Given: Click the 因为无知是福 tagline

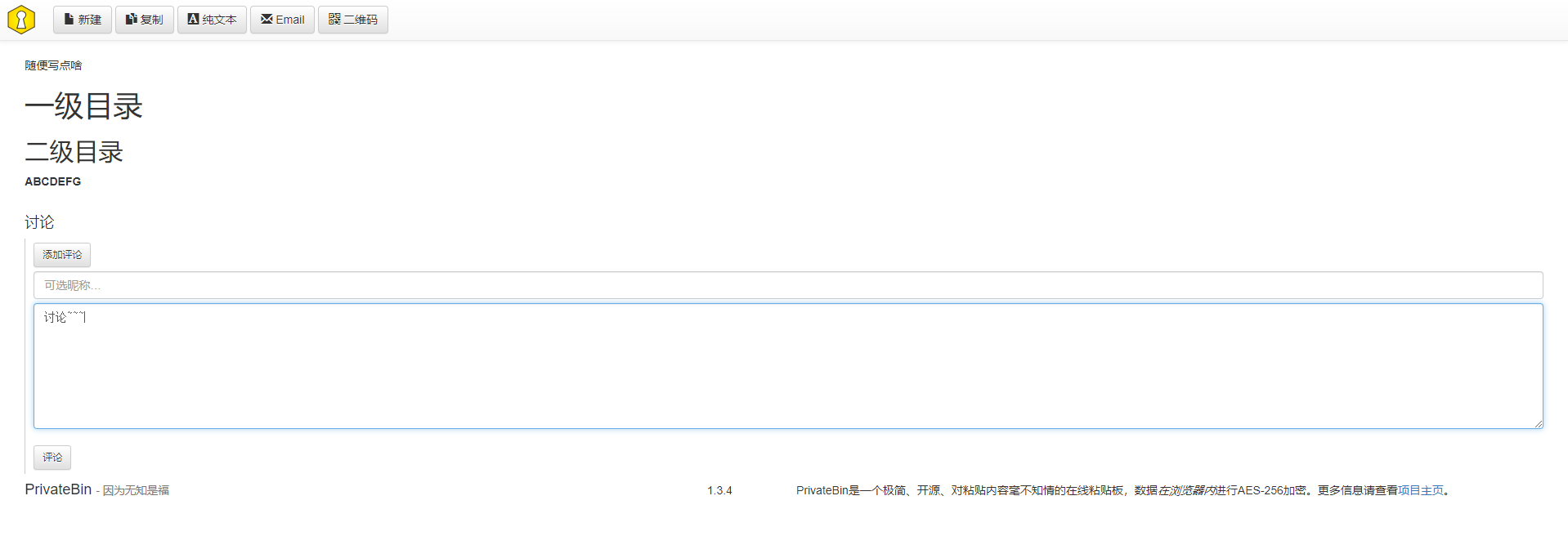Looking at the screenshot, I should click(x=136, y=490).
